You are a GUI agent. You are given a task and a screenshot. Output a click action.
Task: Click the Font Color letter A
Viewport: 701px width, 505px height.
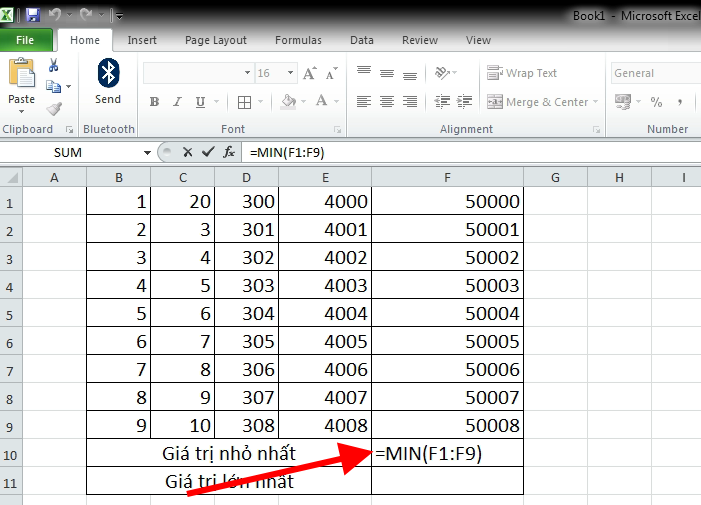(x=321, y=101)
